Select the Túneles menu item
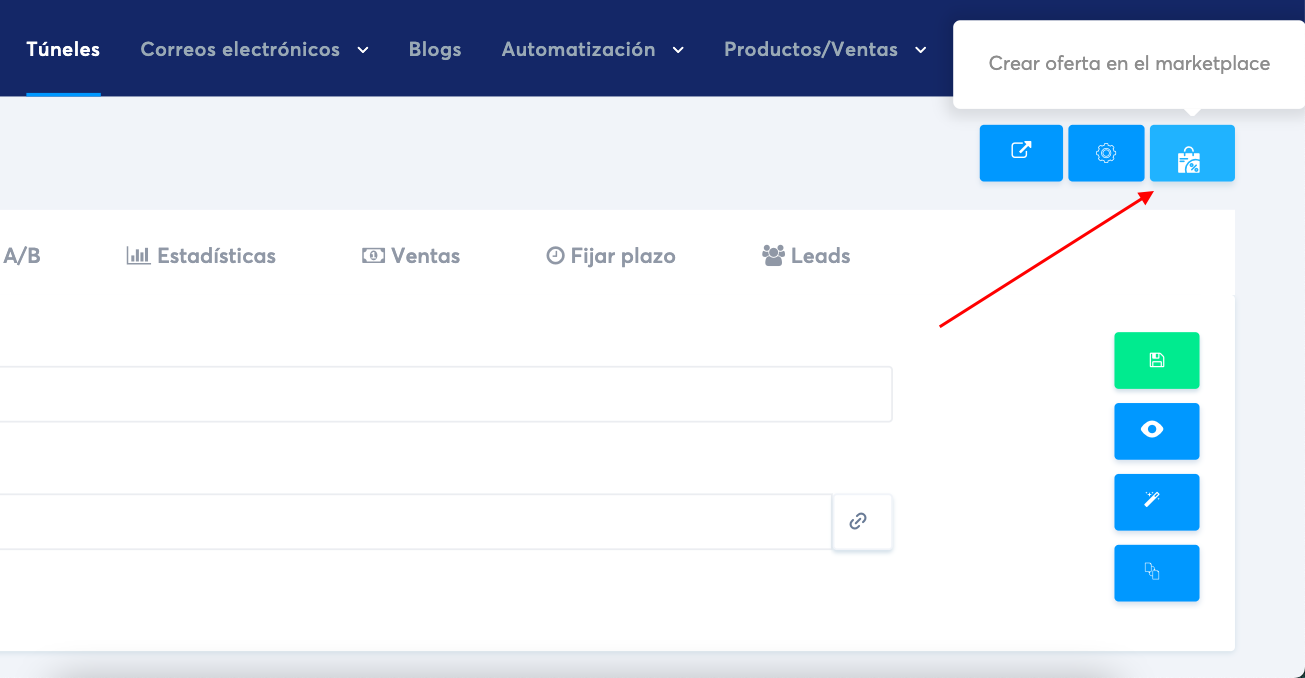The width and height of the screenshot is (1305, 678). 63,48
